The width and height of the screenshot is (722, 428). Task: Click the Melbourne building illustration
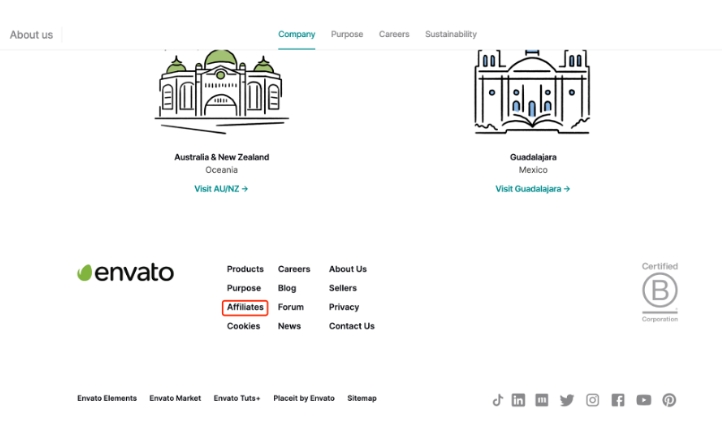click(x=221, y=90)
